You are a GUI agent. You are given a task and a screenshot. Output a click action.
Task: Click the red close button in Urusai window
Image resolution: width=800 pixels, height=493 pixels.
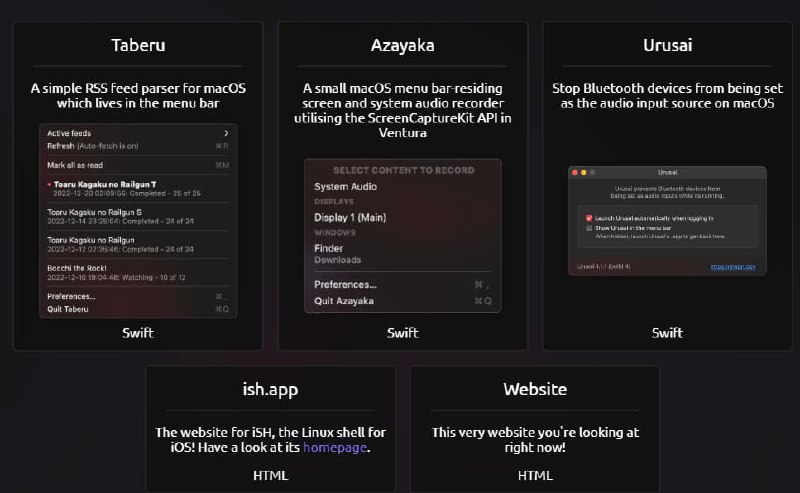coord(575,173)
